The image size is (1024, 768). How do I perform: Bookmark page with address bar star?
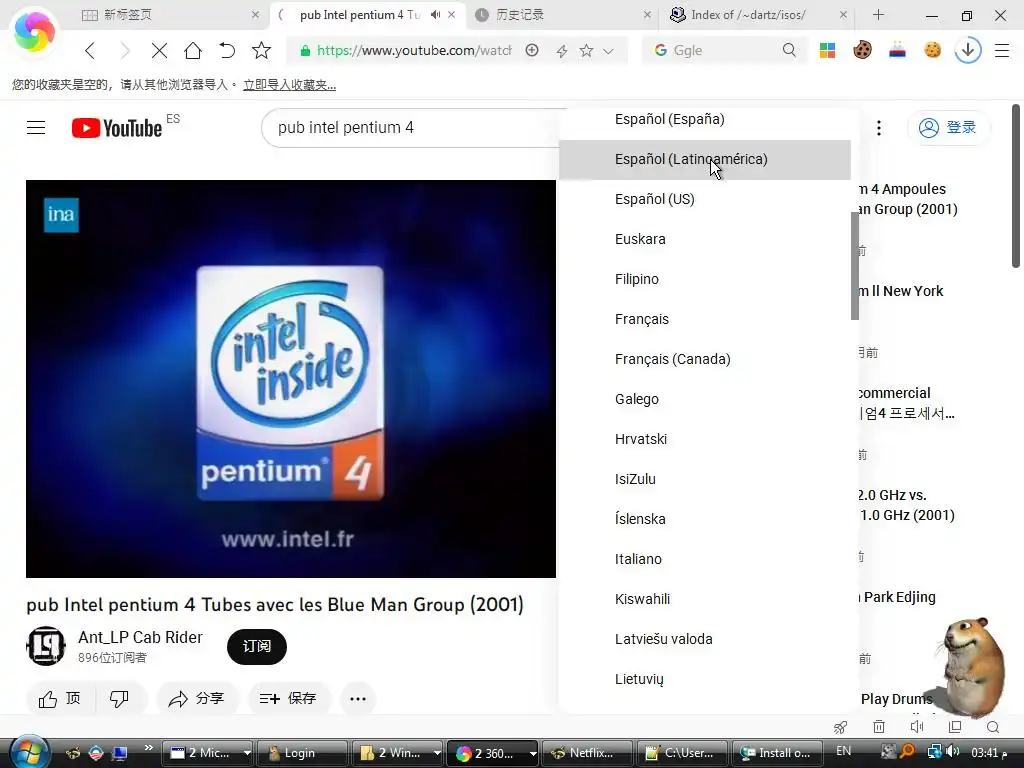pos(586,50)
